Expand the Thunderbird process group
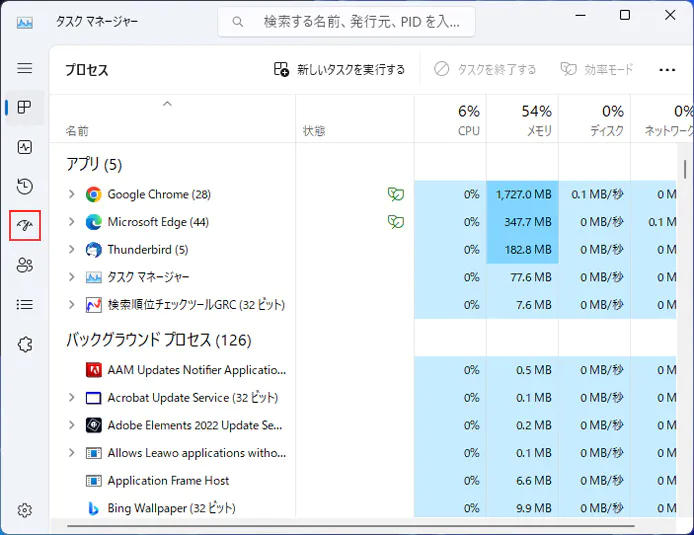This screenshot has width=694, height=535. tap(71, 249)
